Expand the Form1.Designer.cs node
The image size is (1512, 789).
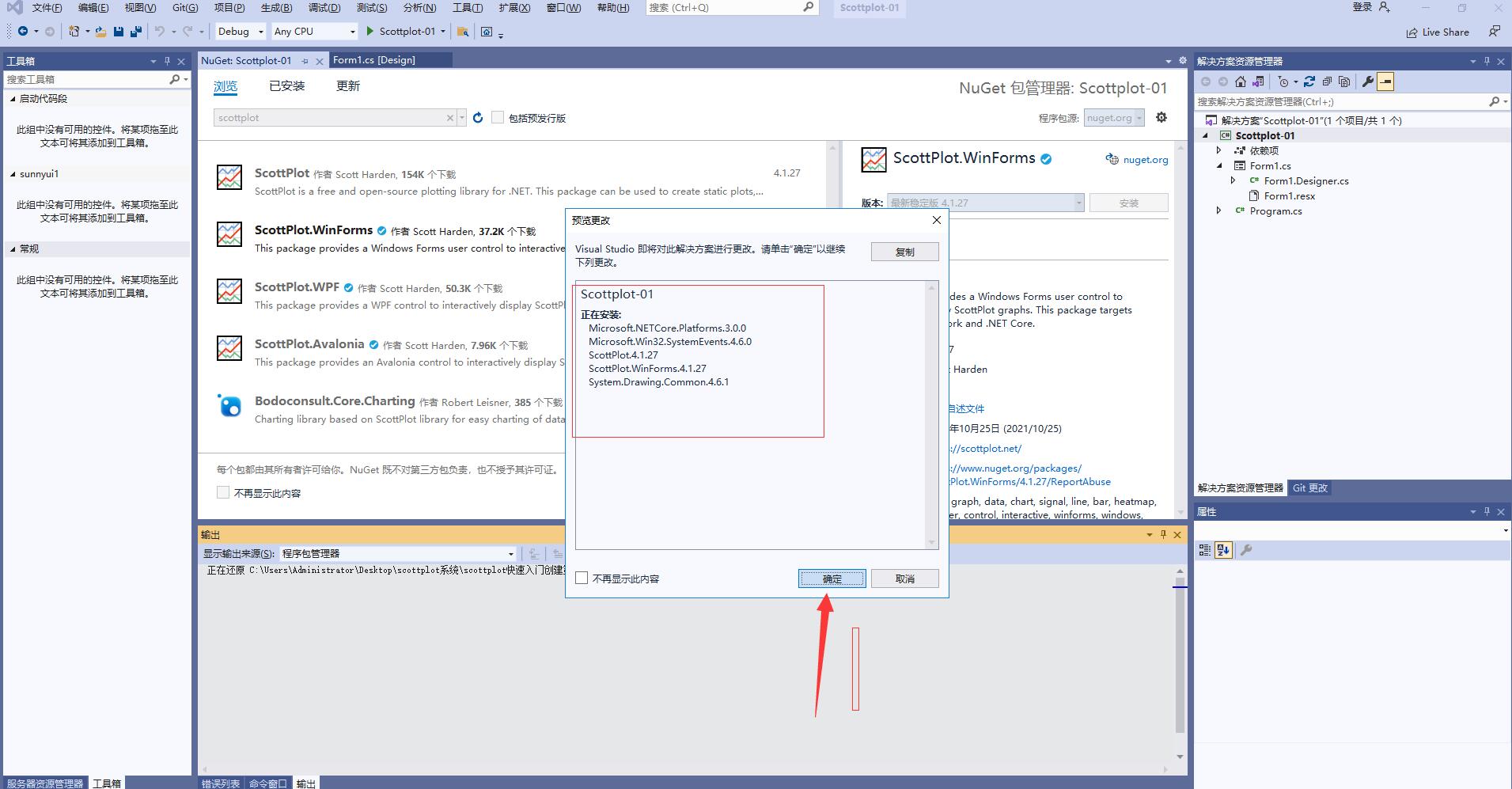tap(1233, 180)
